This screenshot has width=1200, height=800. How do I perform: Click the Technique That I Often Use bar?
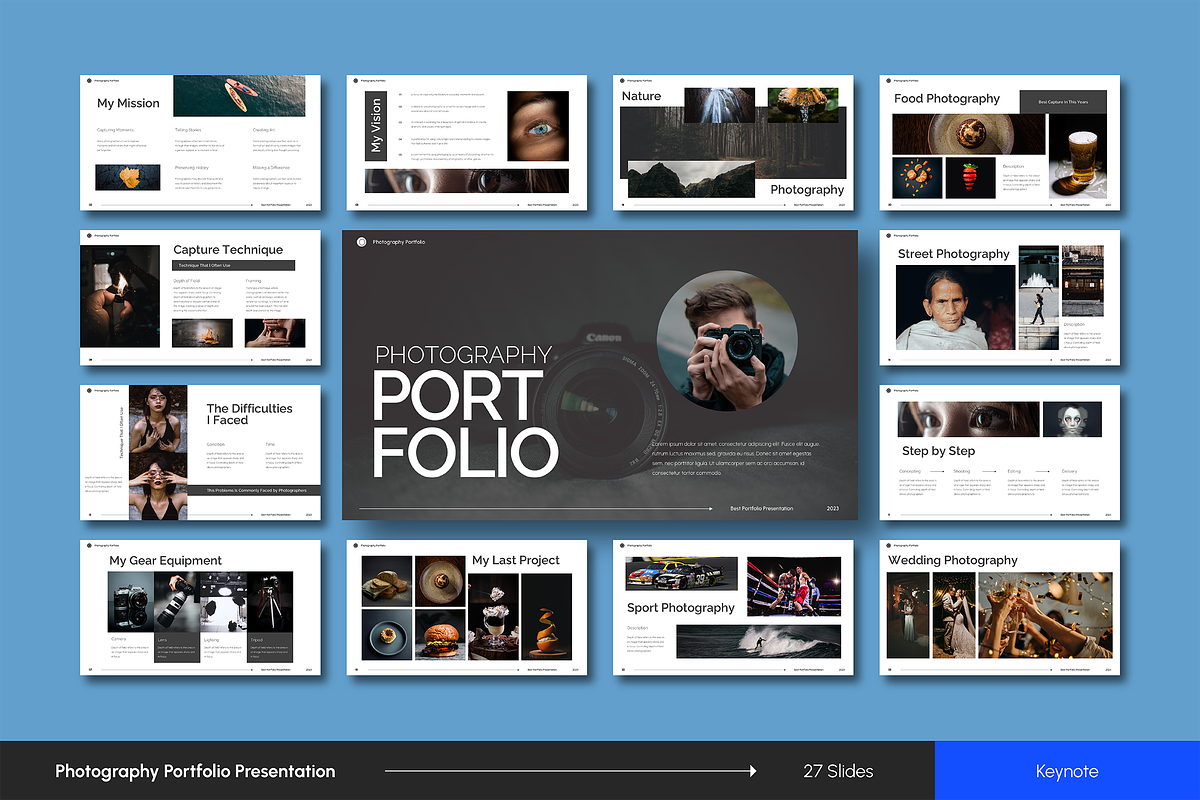pos(234,265)
